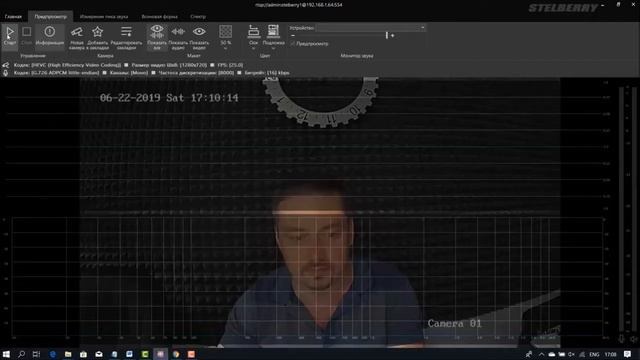The image size is (640, 360).
Task: Click the ENG language indicator
Action: pos(594,354)
